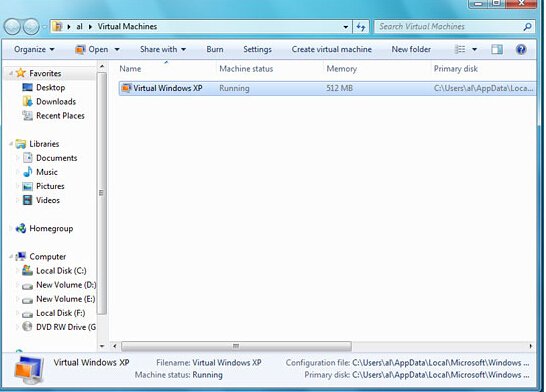Click the Recent Places icon
Viewport: 546px width, 392px height.
[x=27, y=116]
